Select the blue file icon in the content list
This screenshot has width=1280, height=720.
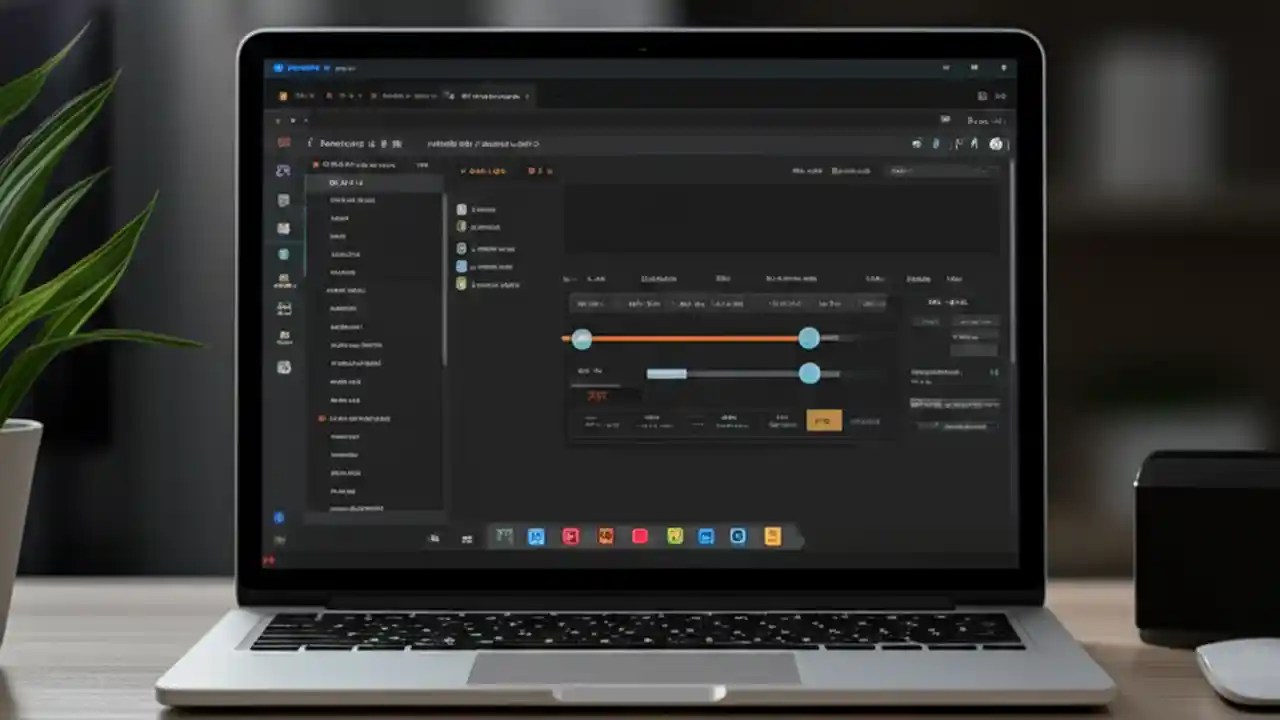point(462,266)
